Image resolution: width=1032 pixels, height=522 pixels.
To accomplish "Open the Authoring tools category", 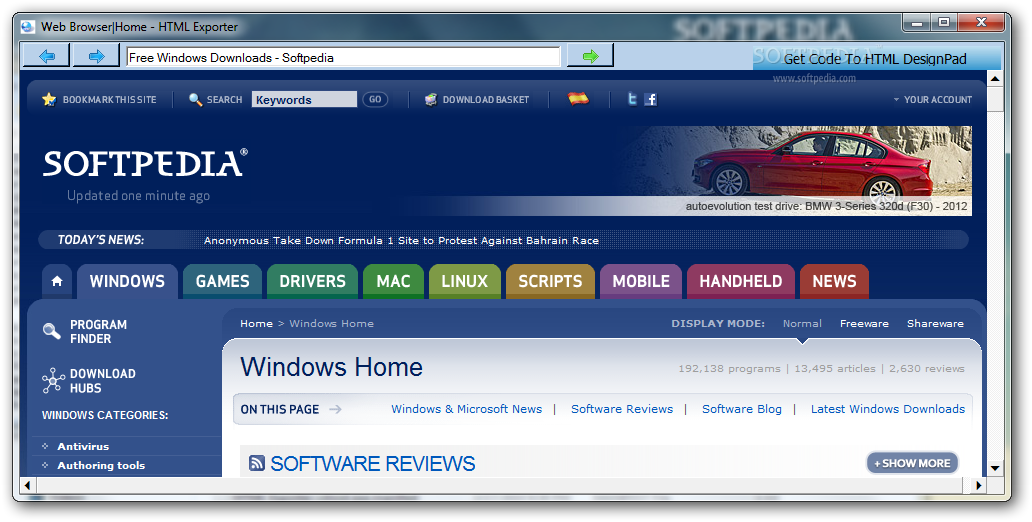I will point(101,465).
